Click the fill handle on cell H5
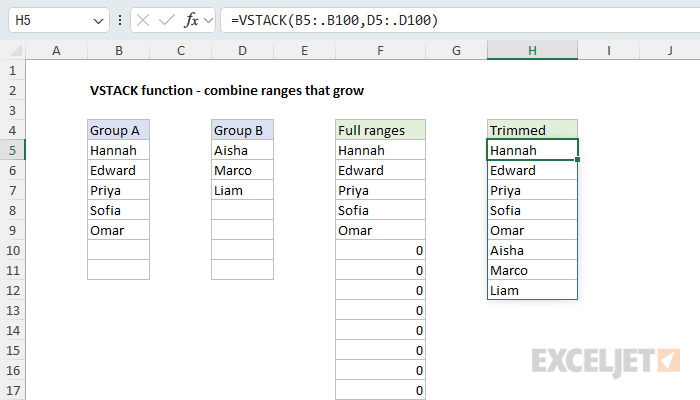700x400 pixels. 578,159
